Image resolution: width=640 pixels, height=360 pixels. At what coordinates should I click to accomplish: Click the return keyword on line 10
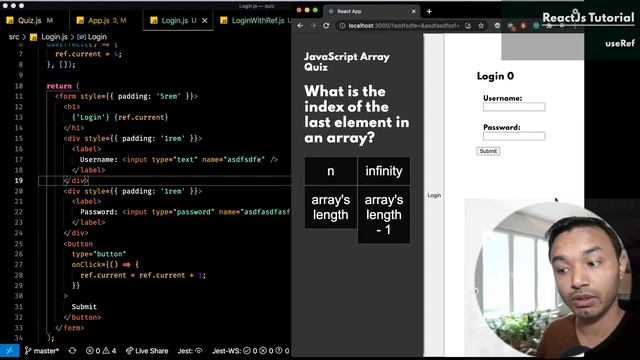click(59, 86)
